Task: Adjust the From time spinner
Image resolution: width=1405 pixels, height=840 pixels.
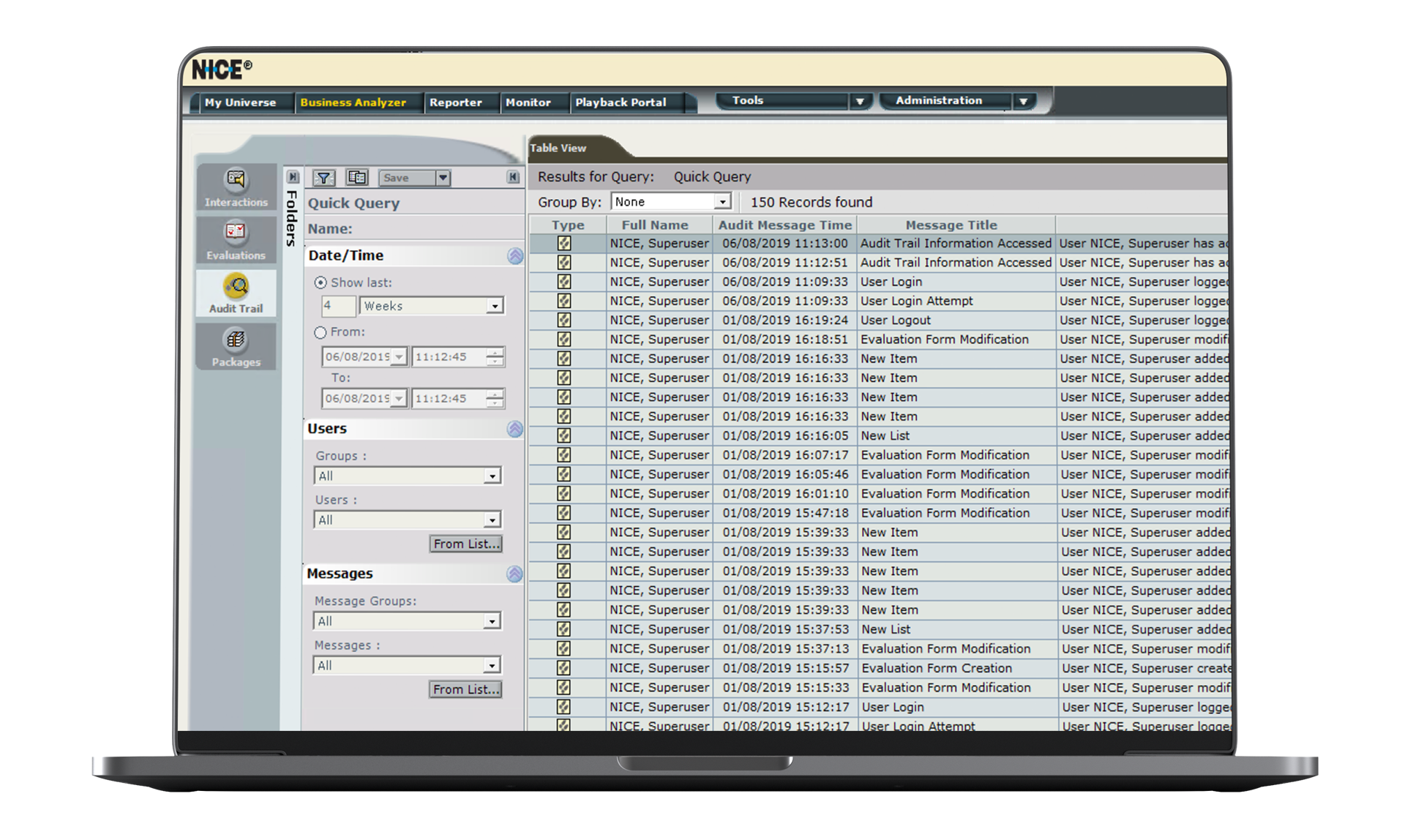Action: coord(495,357)
